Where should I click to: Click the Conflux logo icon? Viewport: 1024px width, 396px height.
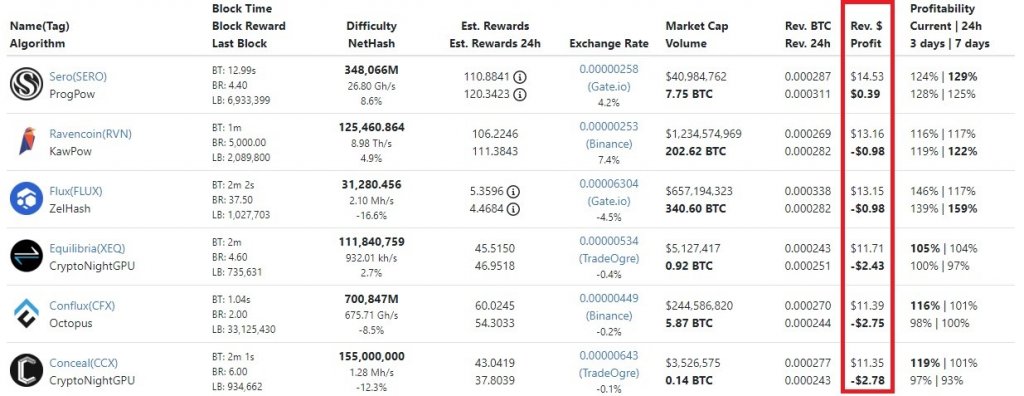[x=26, y=314]
